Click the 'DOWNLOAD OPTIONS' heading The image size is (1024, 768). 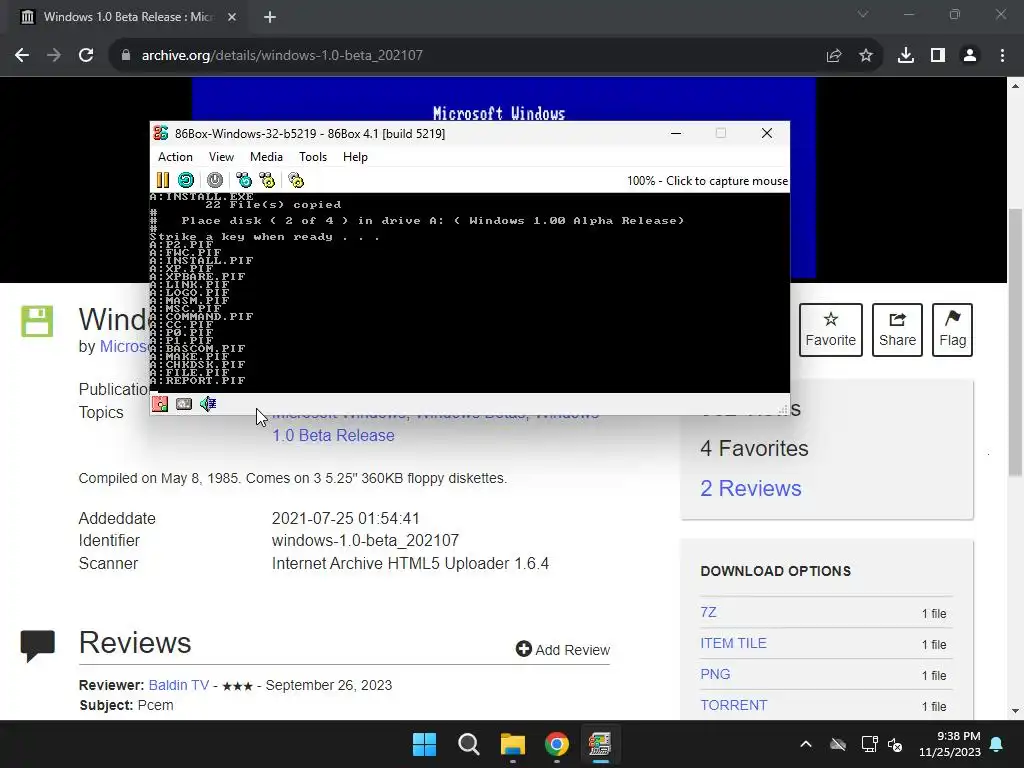775,571
